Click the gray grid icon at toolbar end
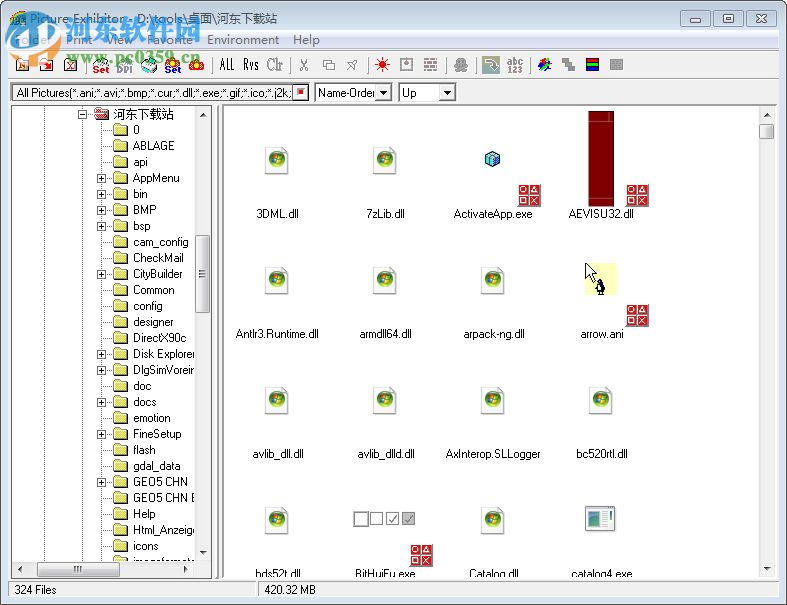Viewport: 787px width, 605px height. click(x=616, y=64)
